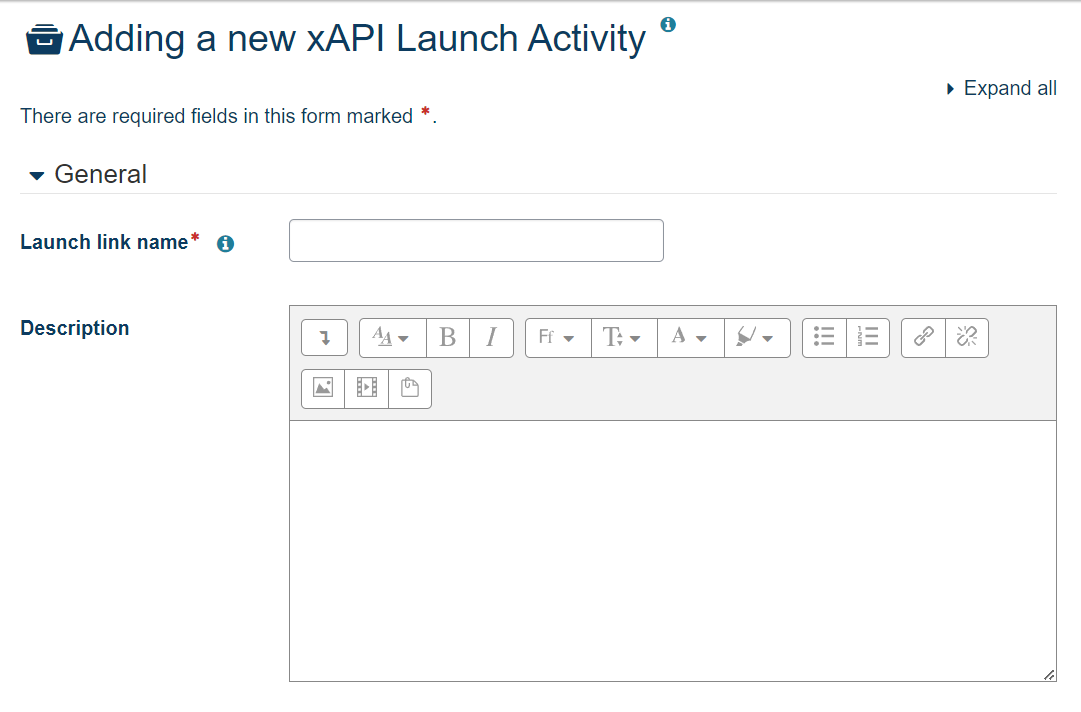Collapse the General section

tap(36, 174)
